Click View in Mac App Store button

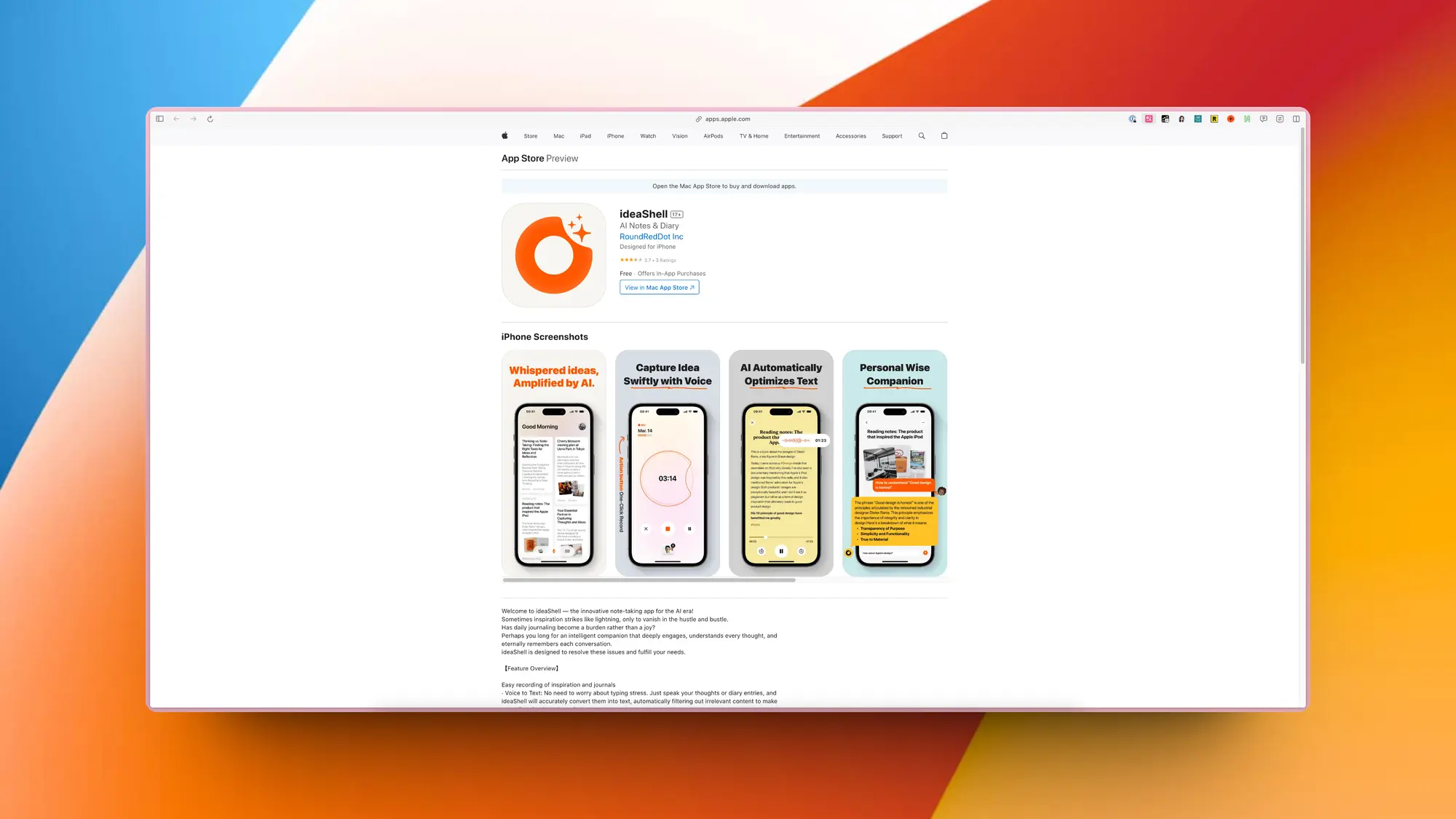(660, 288)
